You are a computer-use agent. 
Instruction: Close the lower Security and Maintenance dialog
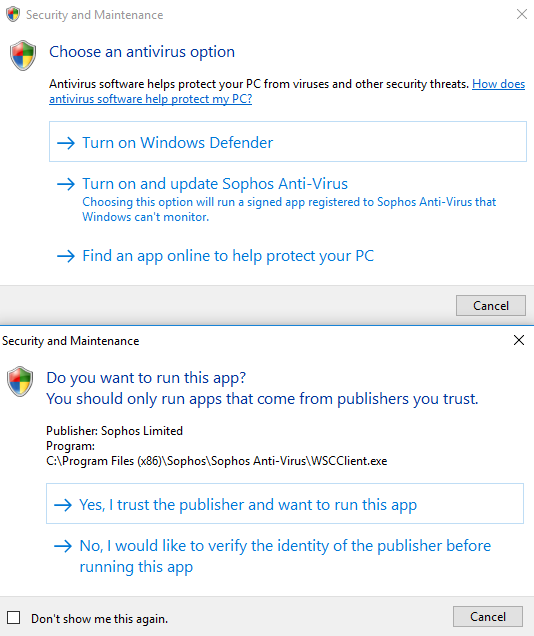(x=519, y=340)
